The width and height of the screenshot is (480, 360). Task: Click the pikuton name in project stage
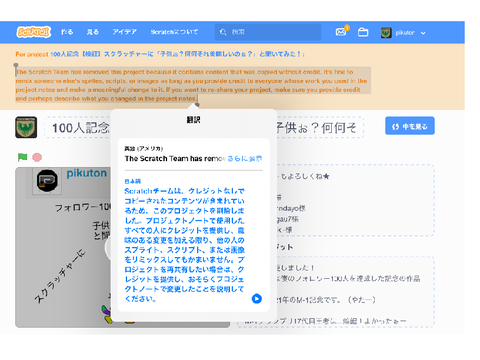(87, 173)
